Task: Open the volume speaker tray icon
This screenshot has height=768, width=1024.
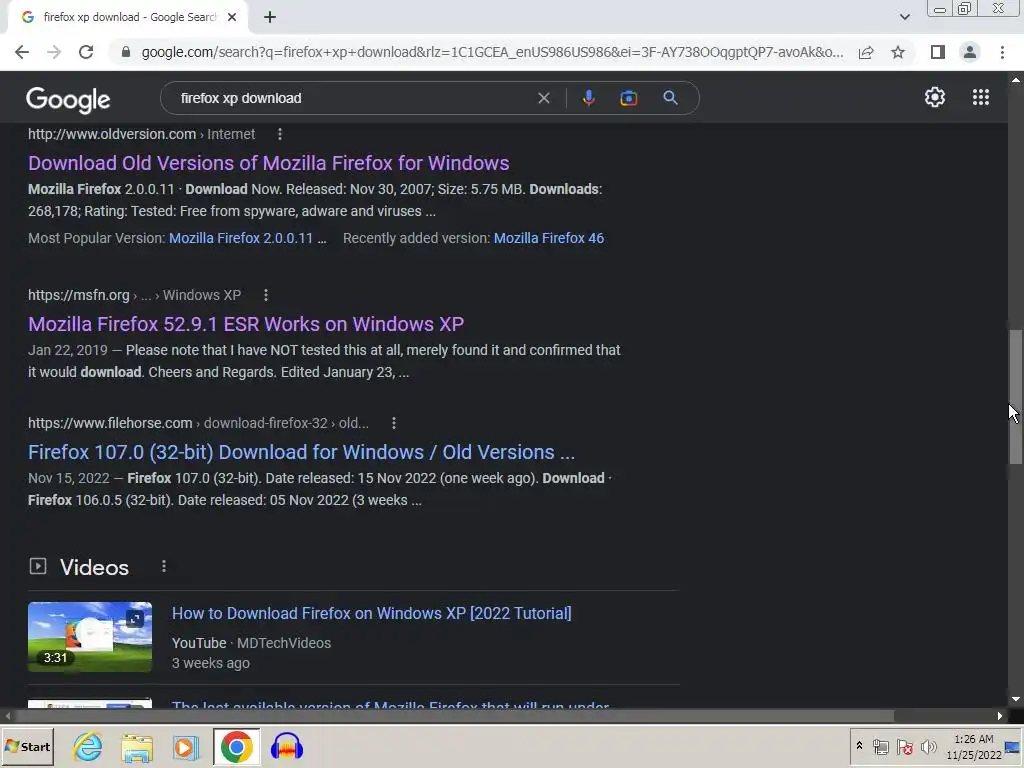Action: click(x=928, y=746)
